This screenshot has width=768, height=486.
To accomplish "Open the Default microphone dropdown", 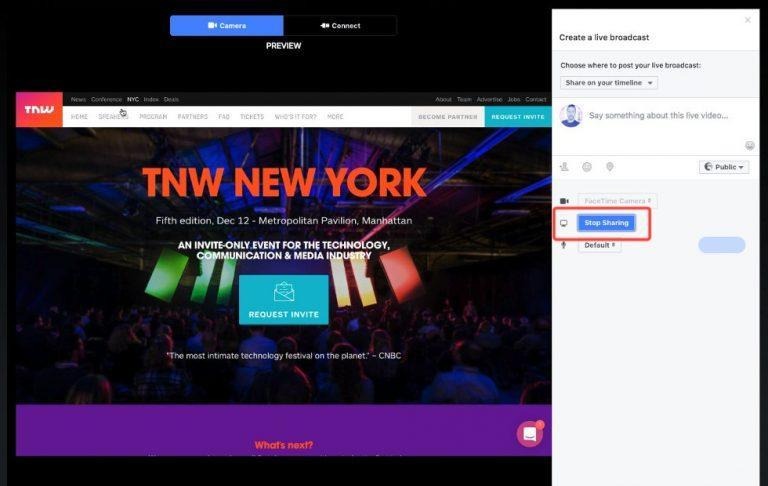I will click(600, 245).
